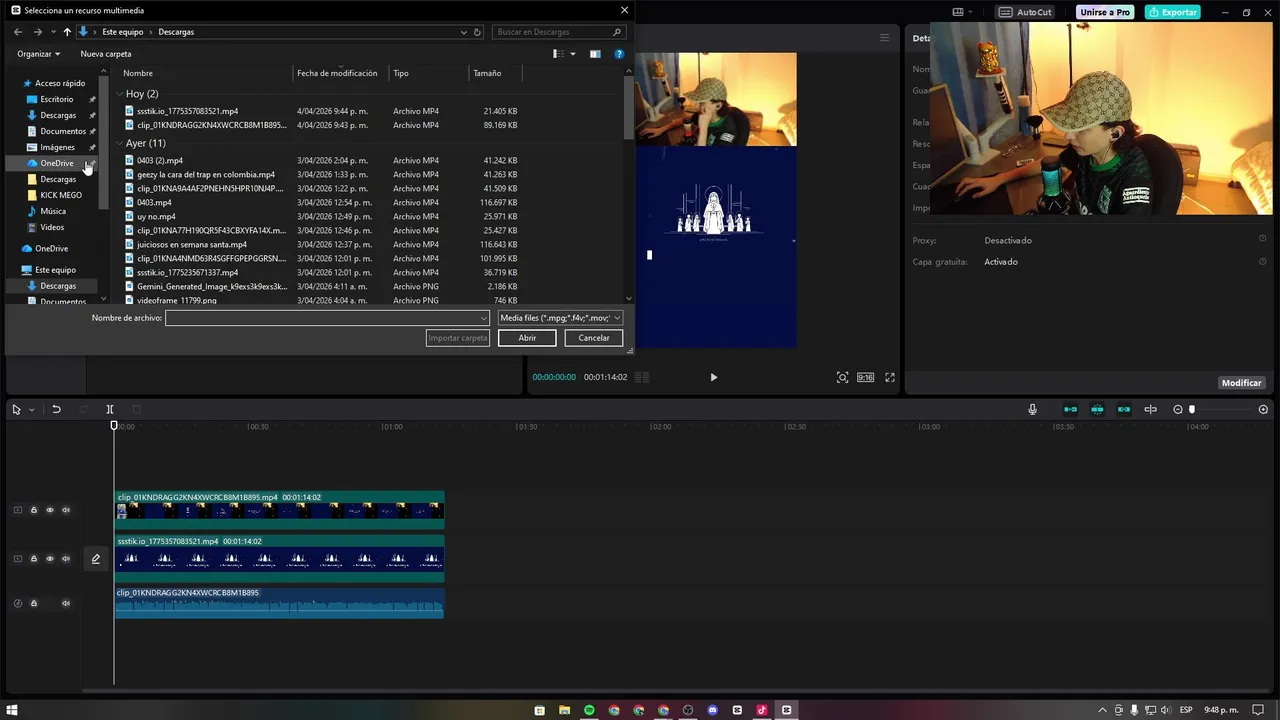Screen dimensions: 1280x720
Task: Click the cover edit pencil icon
Action: (x=96, y=559)
